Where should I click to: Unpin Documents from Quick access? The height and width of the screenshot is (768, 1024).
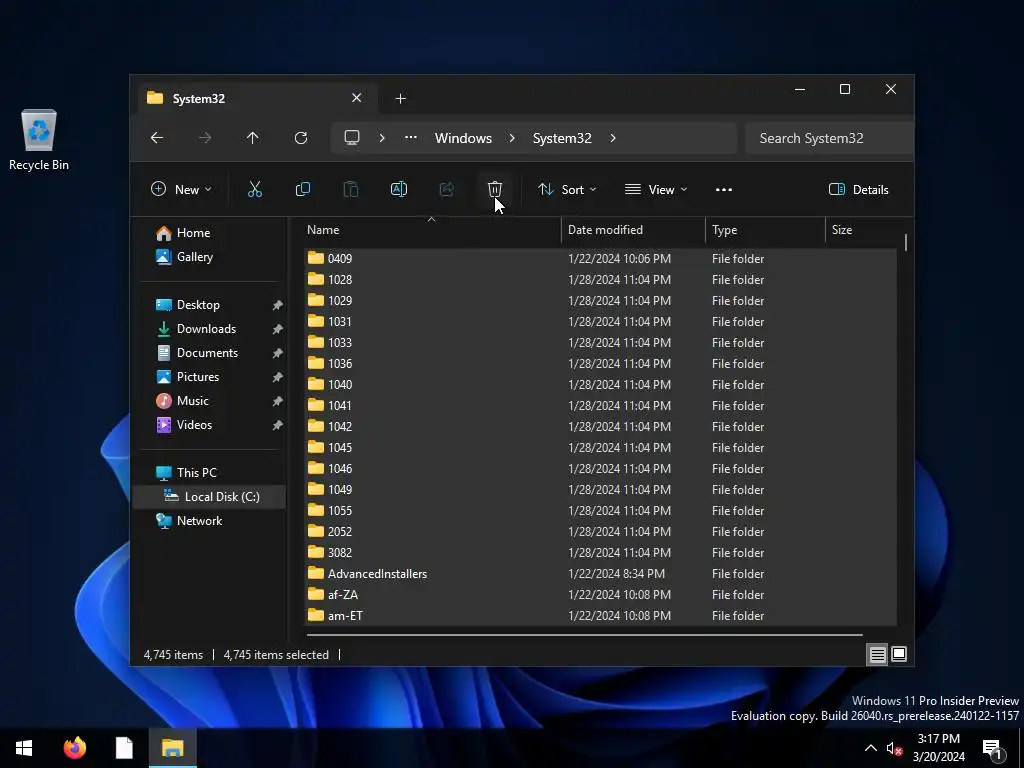278,353
